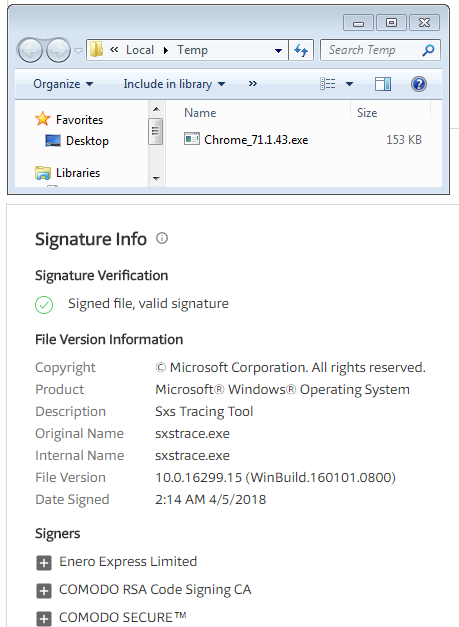The width and height of the screenshot is (459, 627).
Task: Expand the COMODO SECURE signer
Action: [x=44, y=618]
